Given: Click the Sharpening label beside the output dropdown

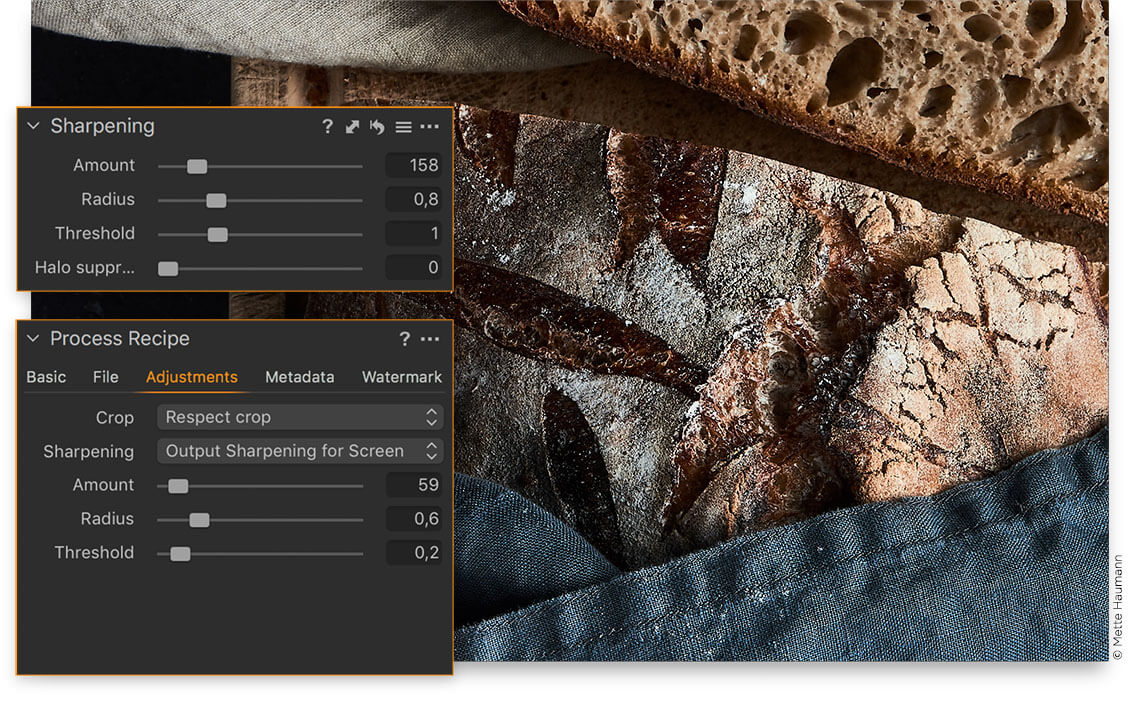Looking at the screenshot, I should click(89, 452).
